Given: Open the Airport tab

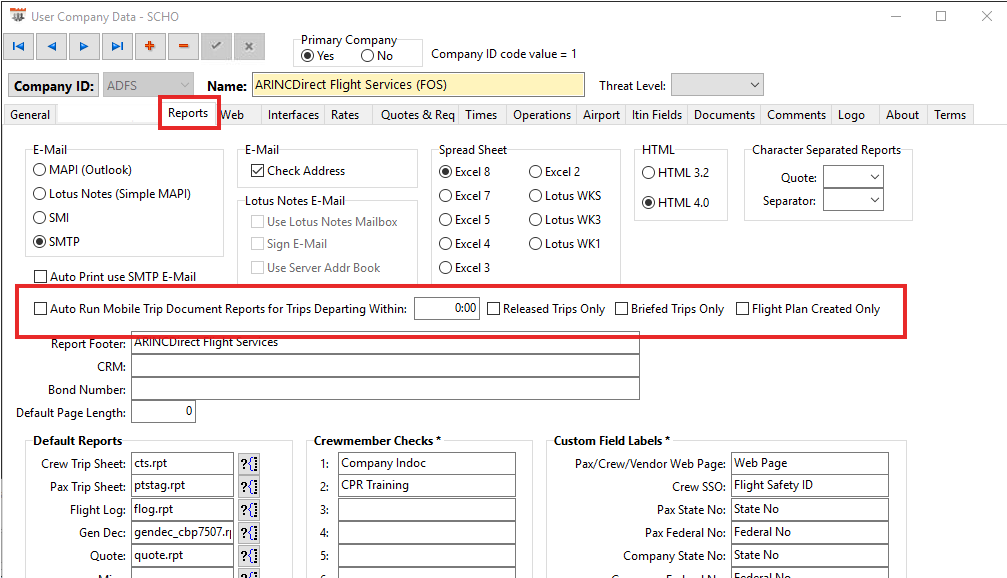Looking at the screenshot, I should point(601,115).
